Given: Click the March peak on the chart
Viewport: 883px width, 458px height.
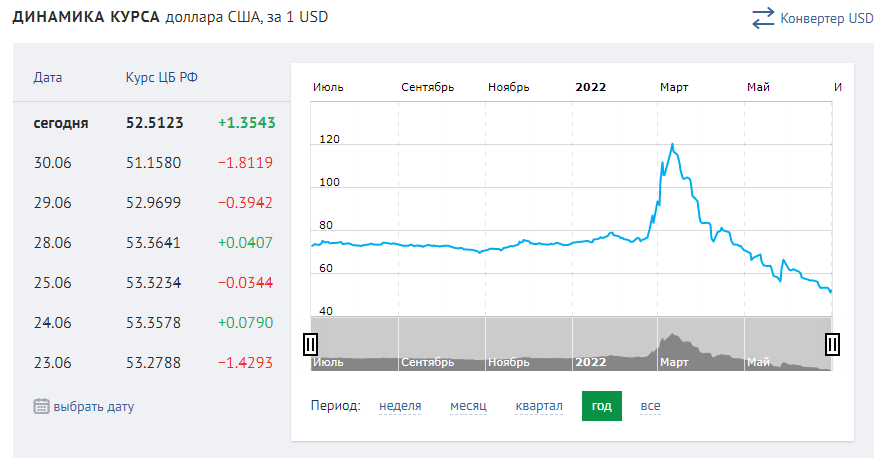Looking at the screenshot, I should point(673,145).
